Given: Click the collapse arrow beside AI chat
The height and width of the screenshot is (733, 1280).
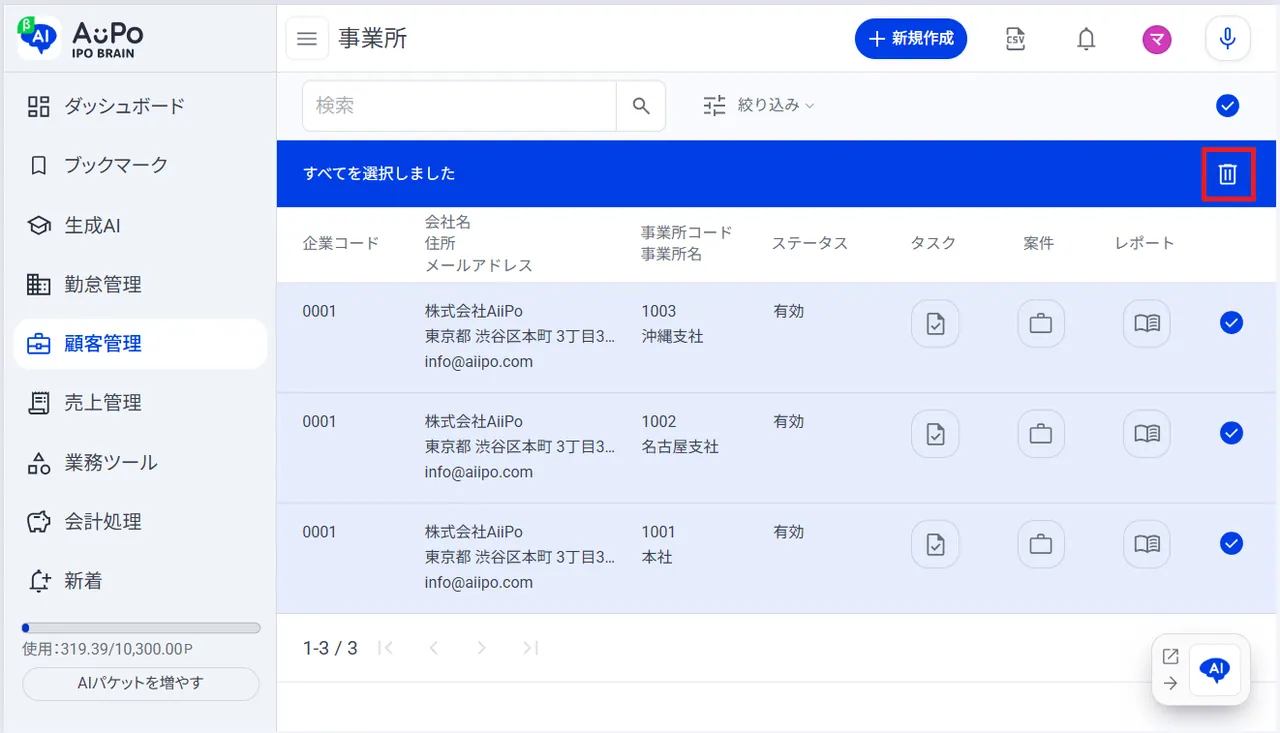Looking at the screenshot, I should coord(1171,684).
